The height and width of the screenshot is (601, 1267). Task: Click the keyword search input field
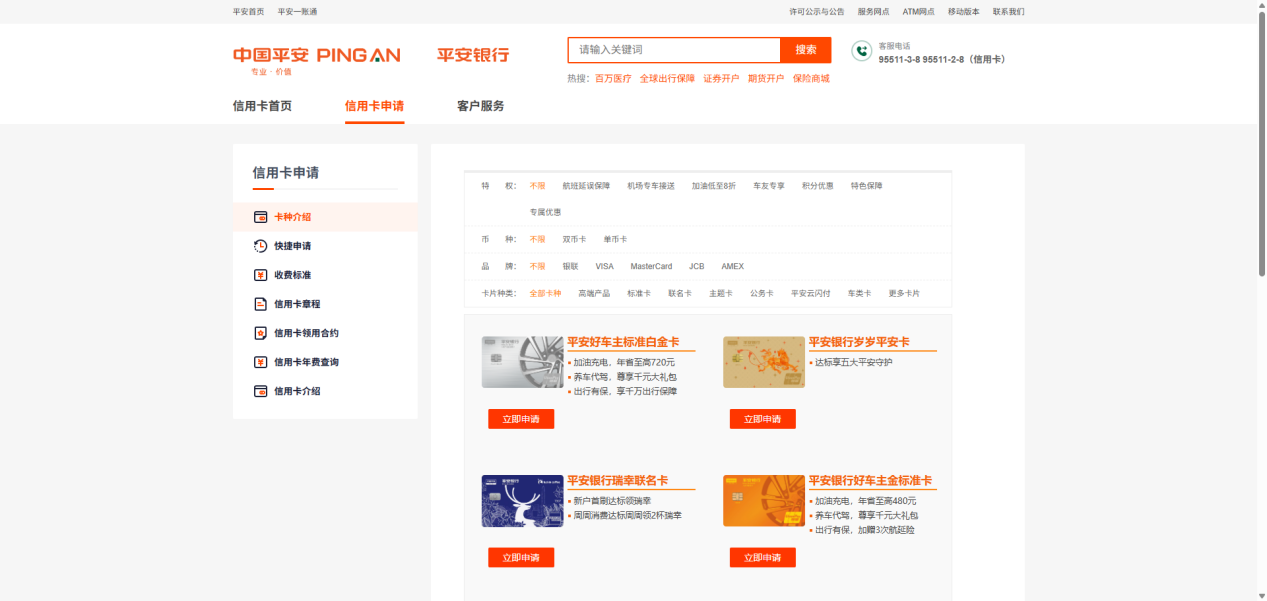pos(674,50)
